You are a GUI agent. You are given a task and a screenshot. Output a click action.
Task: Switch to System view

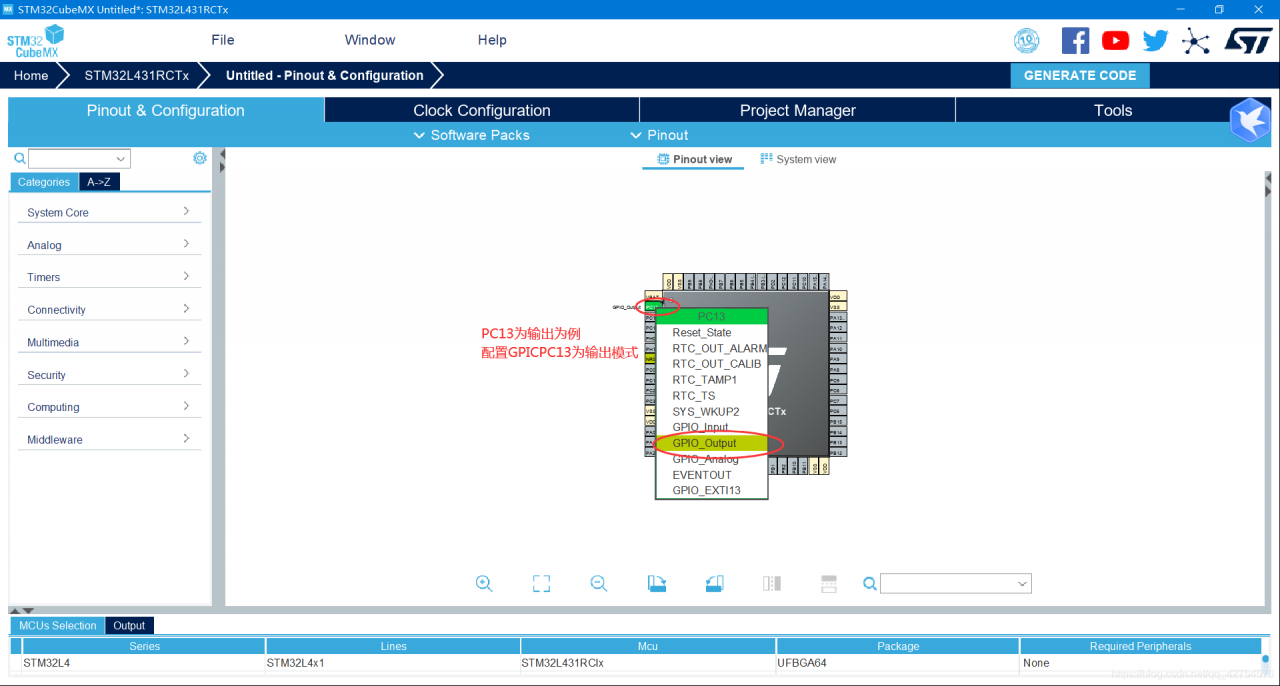click(x=798, y=159)
